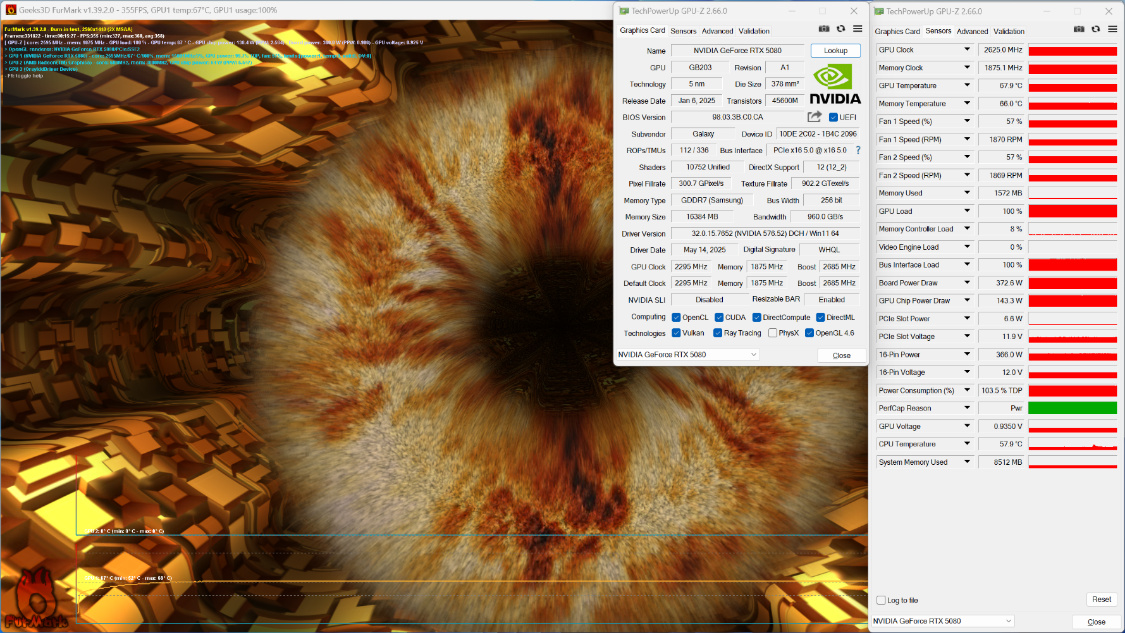This screenshot has height=633, width=1125.
Task: Click the refresh icon in GPU-Z Sensors window
Action: [x=1096, y=29]
